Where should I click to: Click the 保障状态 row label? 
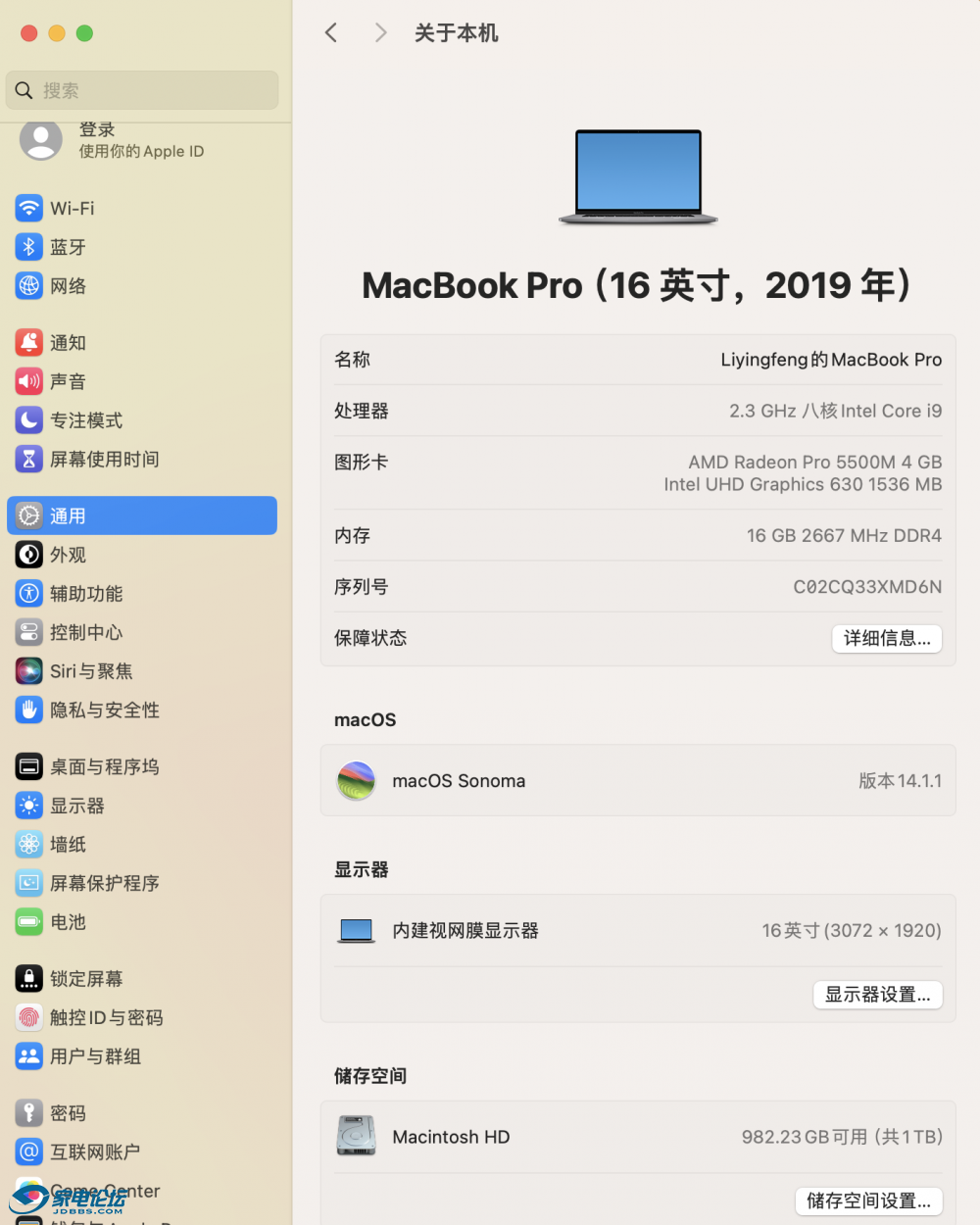pos(370,638)
